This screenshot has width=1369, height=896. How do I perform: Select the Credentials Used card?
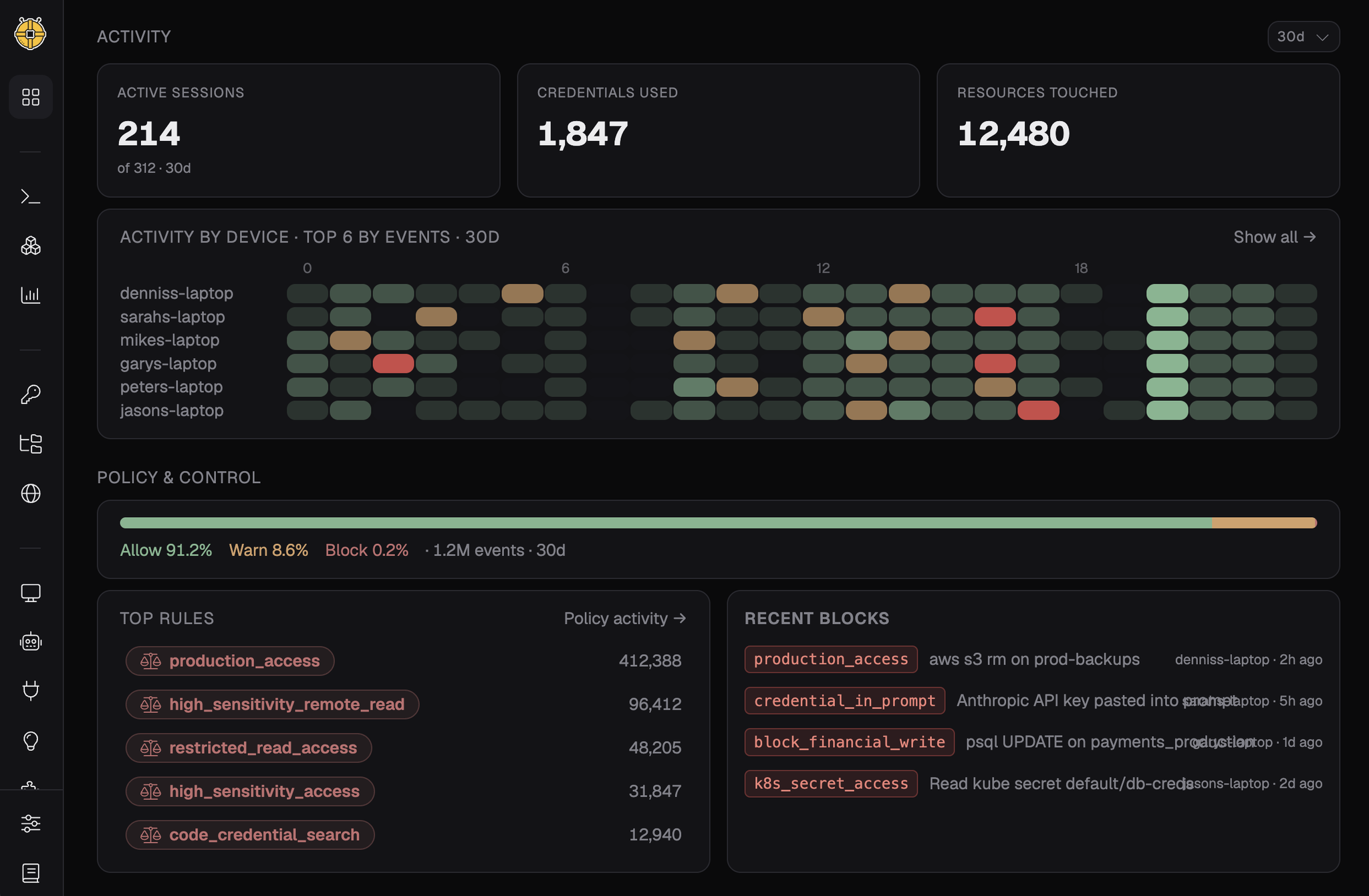pos(719,130)
